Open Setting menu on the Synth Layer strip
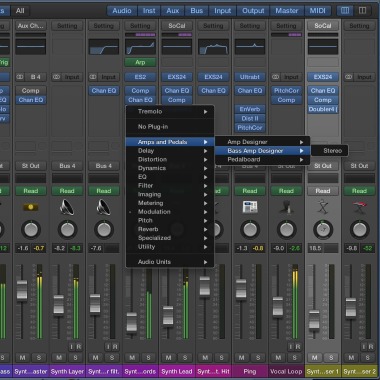Screen dimensions: 380x380 (67, 26)
